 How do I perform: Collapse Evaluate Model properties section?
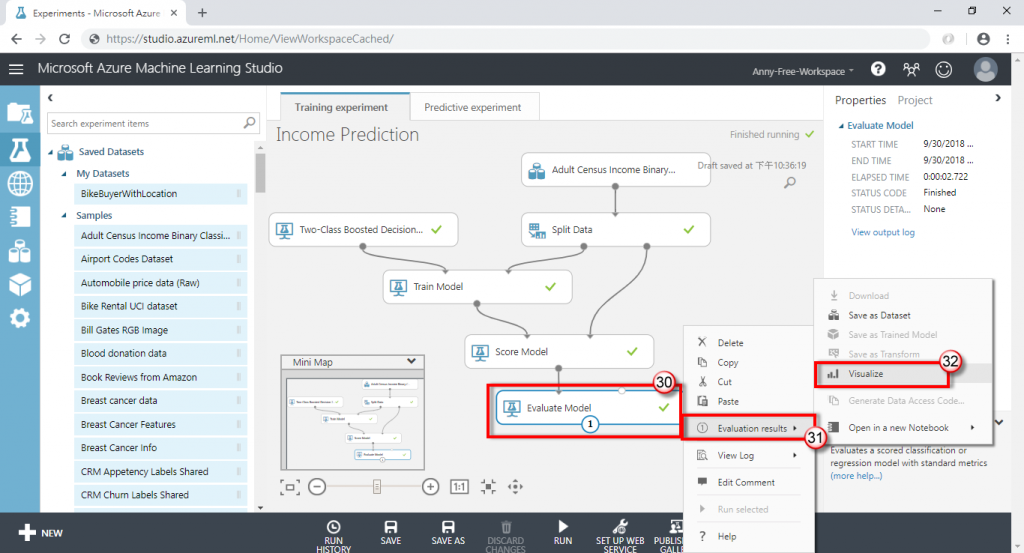(x=841, y=126)
